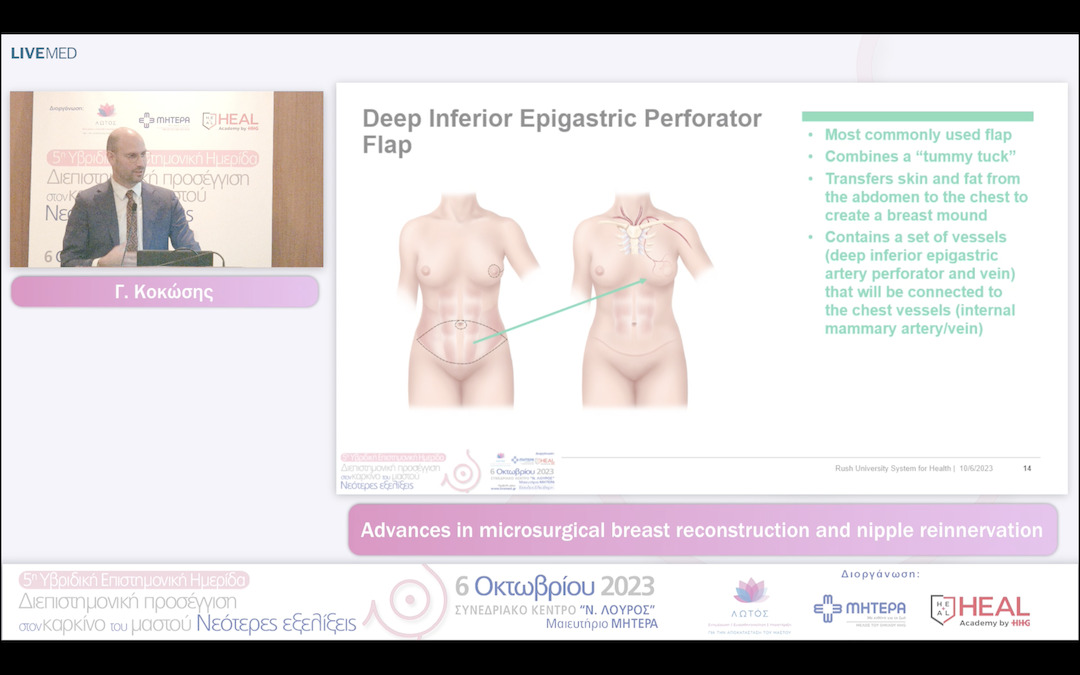
Task: Click the speaker name label Γ. Κοκώσης
Action: [x=164, y=291]
